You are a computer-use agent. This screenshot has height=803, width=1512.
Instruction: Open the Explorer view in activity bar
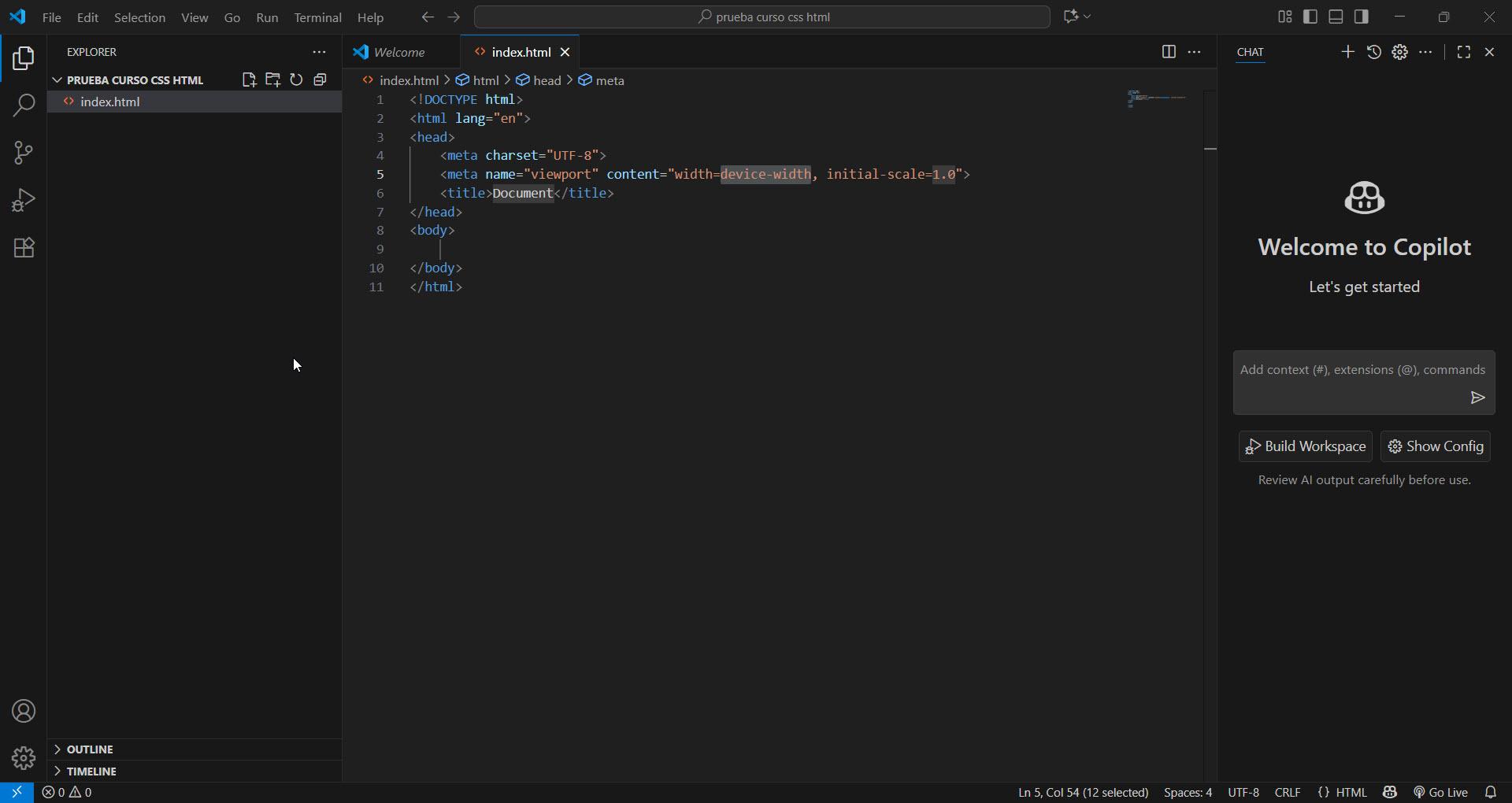point(24,58)
